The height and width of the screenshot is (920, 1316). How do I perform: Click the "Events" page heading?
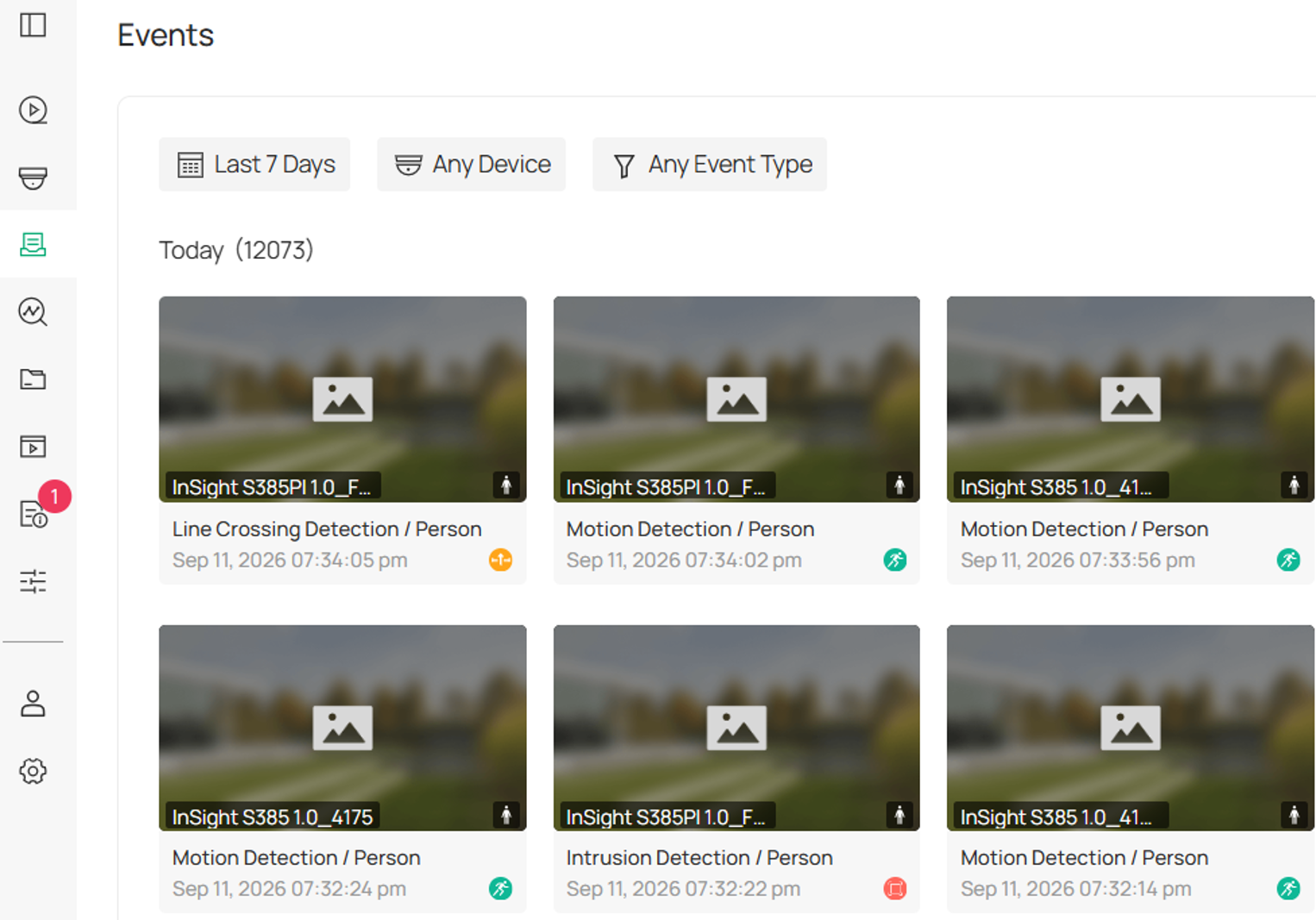pyautogui.click(x=166, y=35)
